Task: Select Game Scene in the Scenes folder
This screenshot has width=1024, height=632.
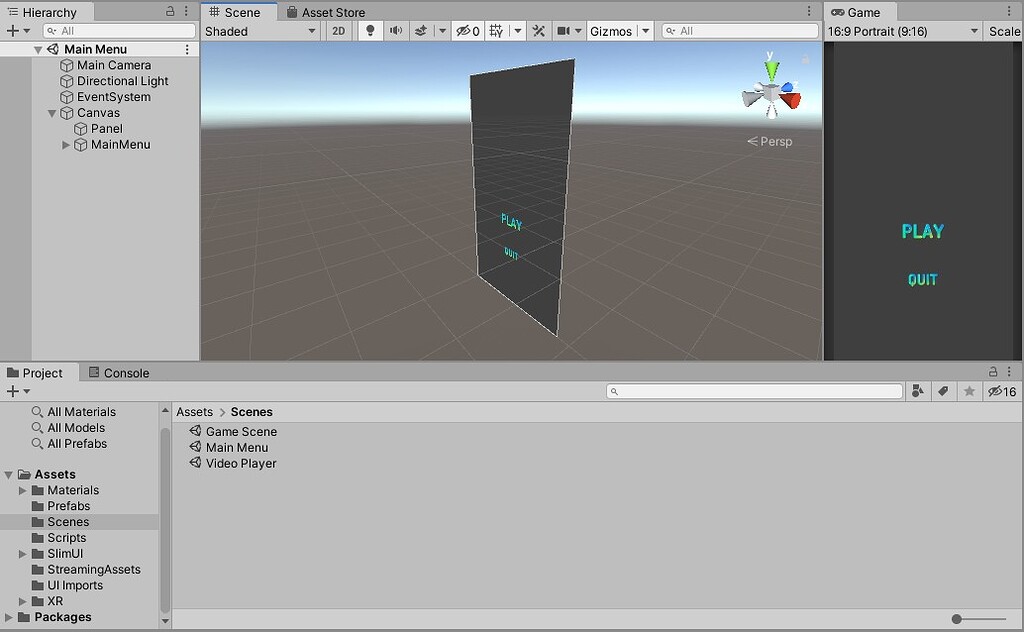Action: 240,430
